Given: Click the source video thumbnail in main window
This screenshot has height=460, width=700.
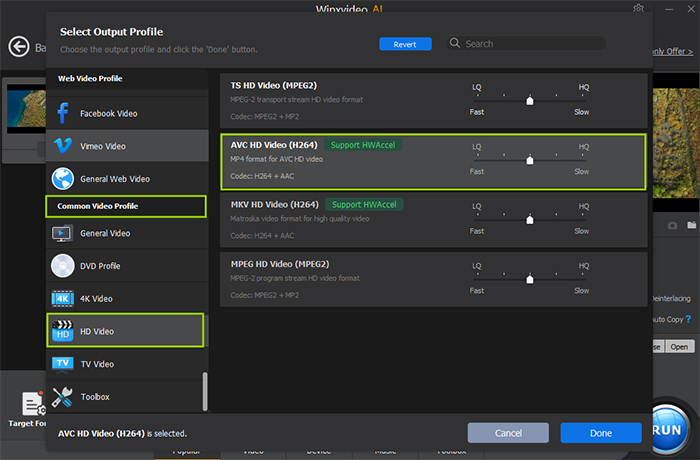Looking at the screenshot, I should pos(26,109).
